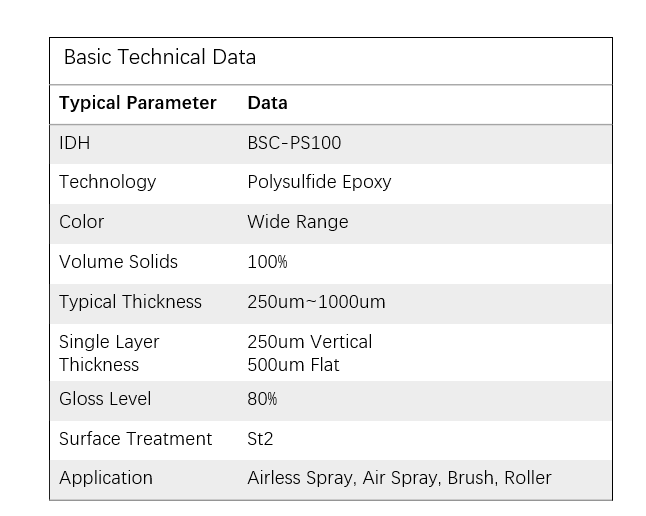Select the Data column header

[x=267, y=103]
